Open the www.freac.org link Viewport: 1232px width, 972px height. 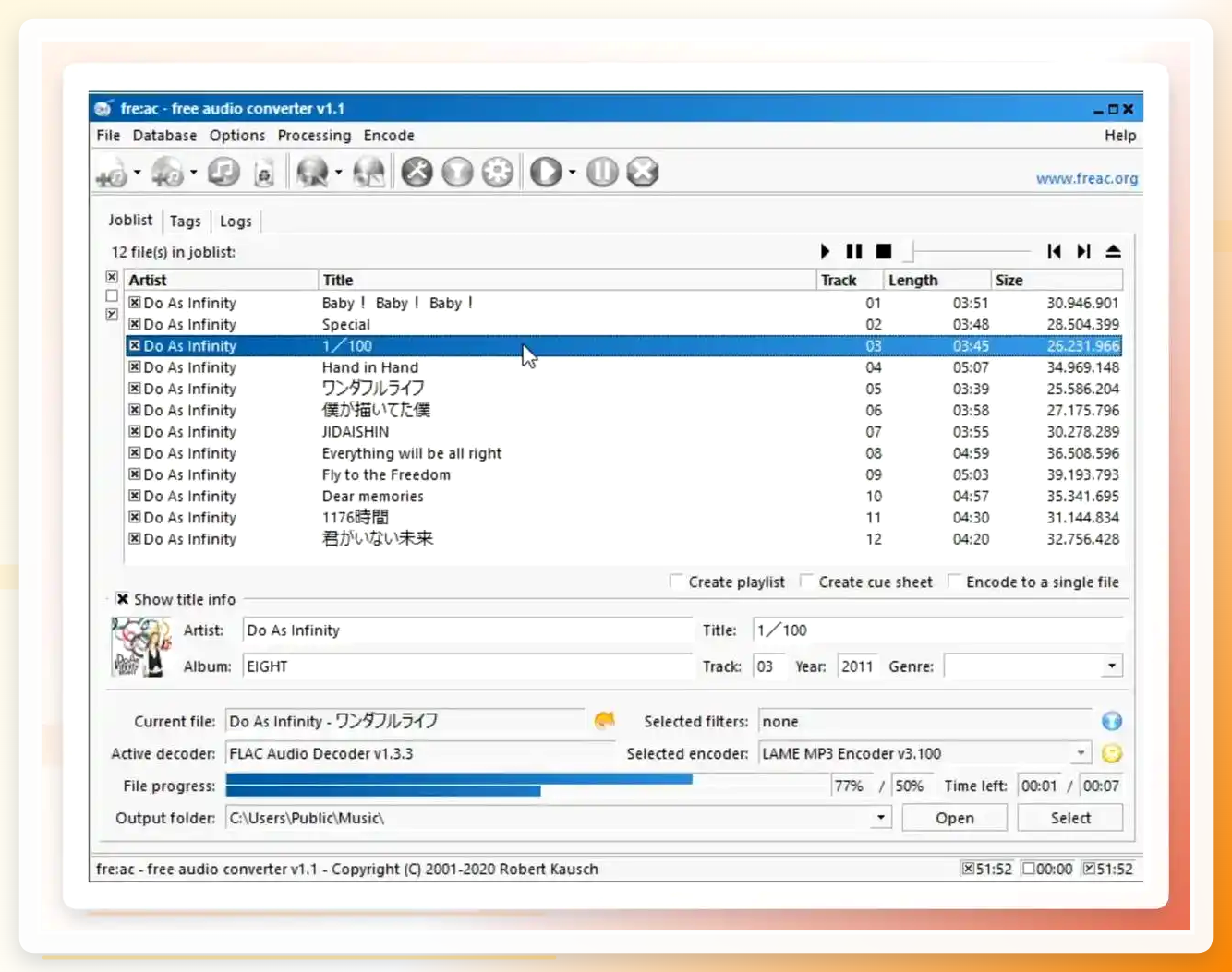[1086, 178]
